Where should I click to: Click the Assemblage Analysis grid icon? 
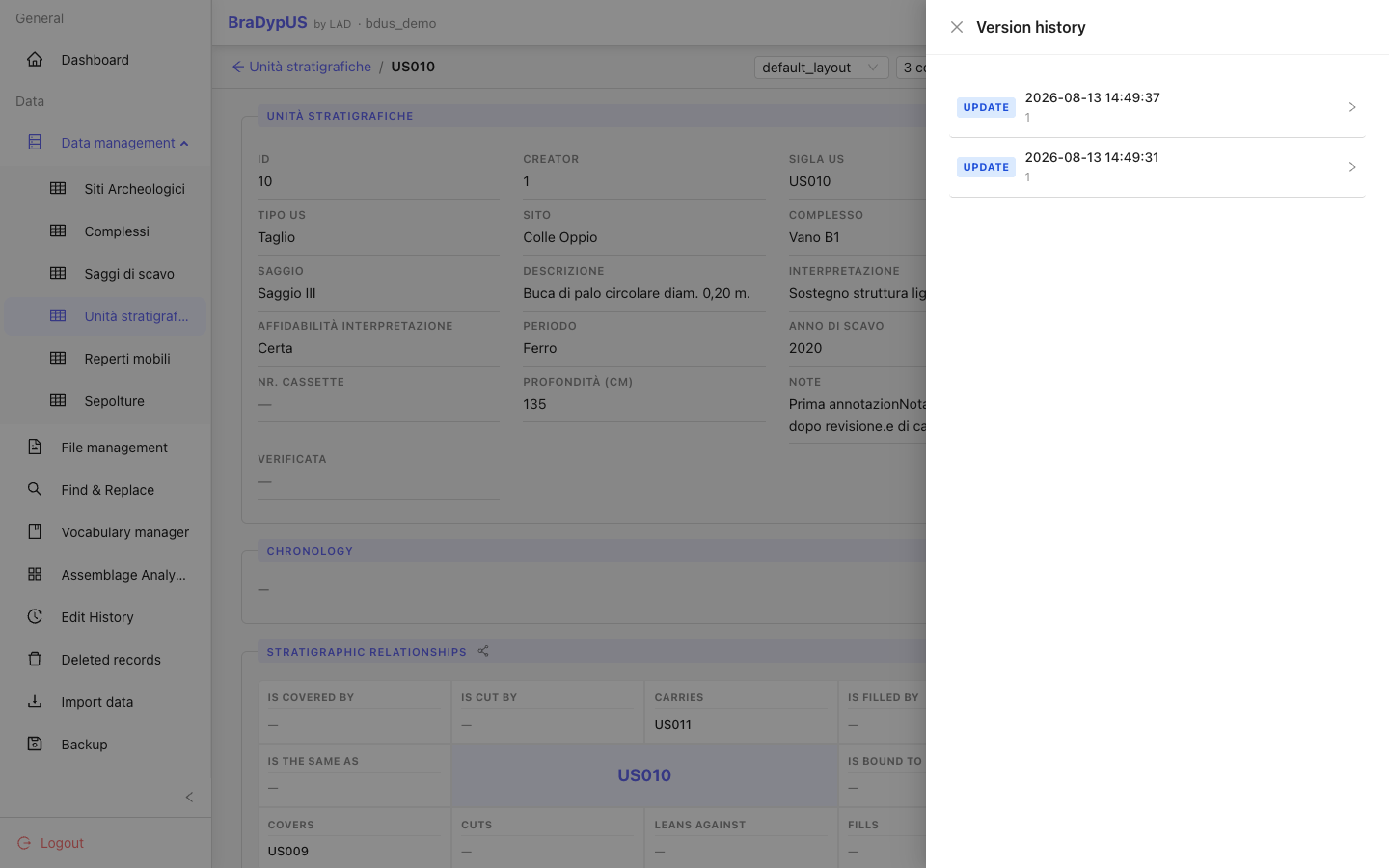click(35, 575)
